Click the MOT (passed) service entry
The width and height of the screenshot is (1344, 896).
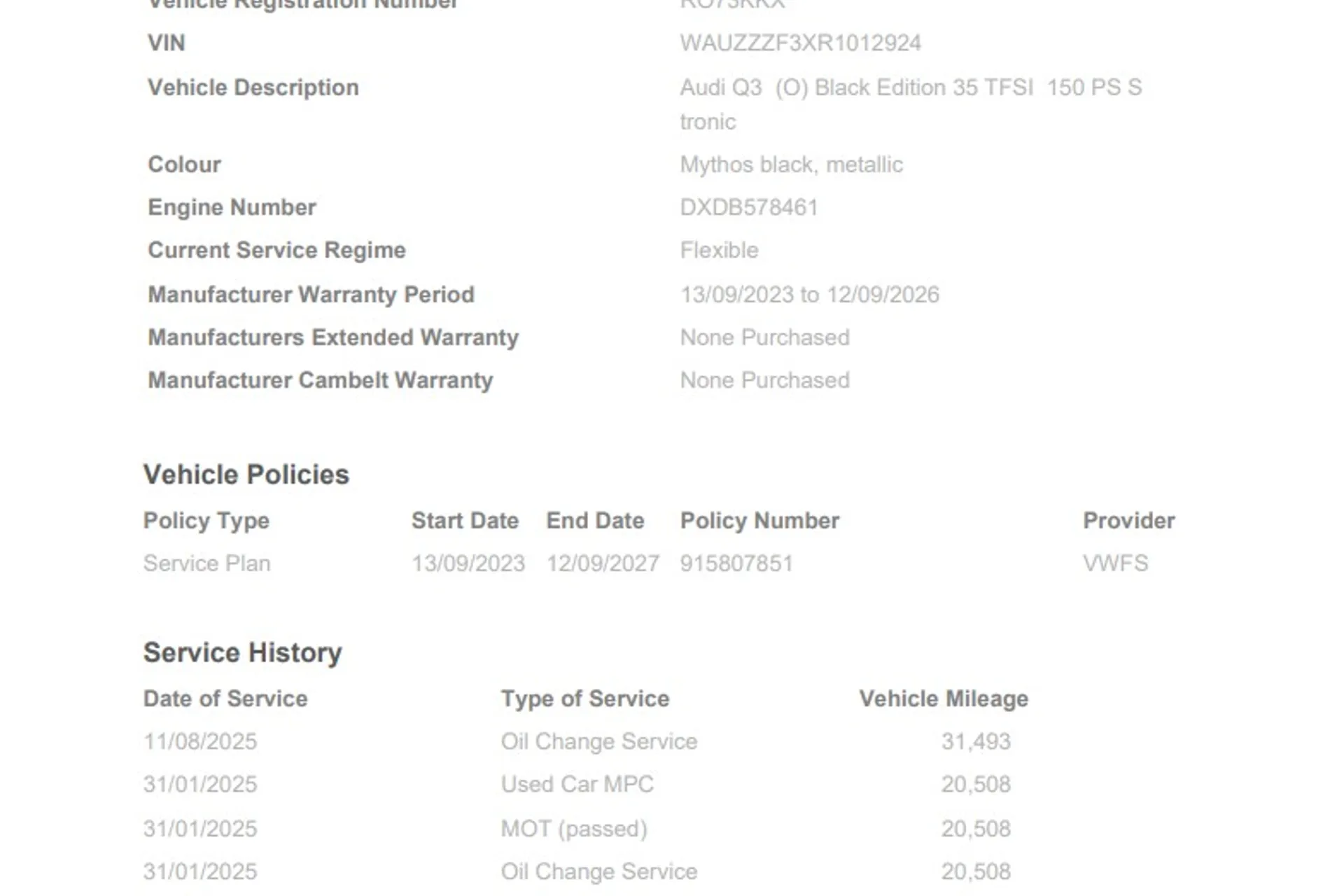pos(574,829)
